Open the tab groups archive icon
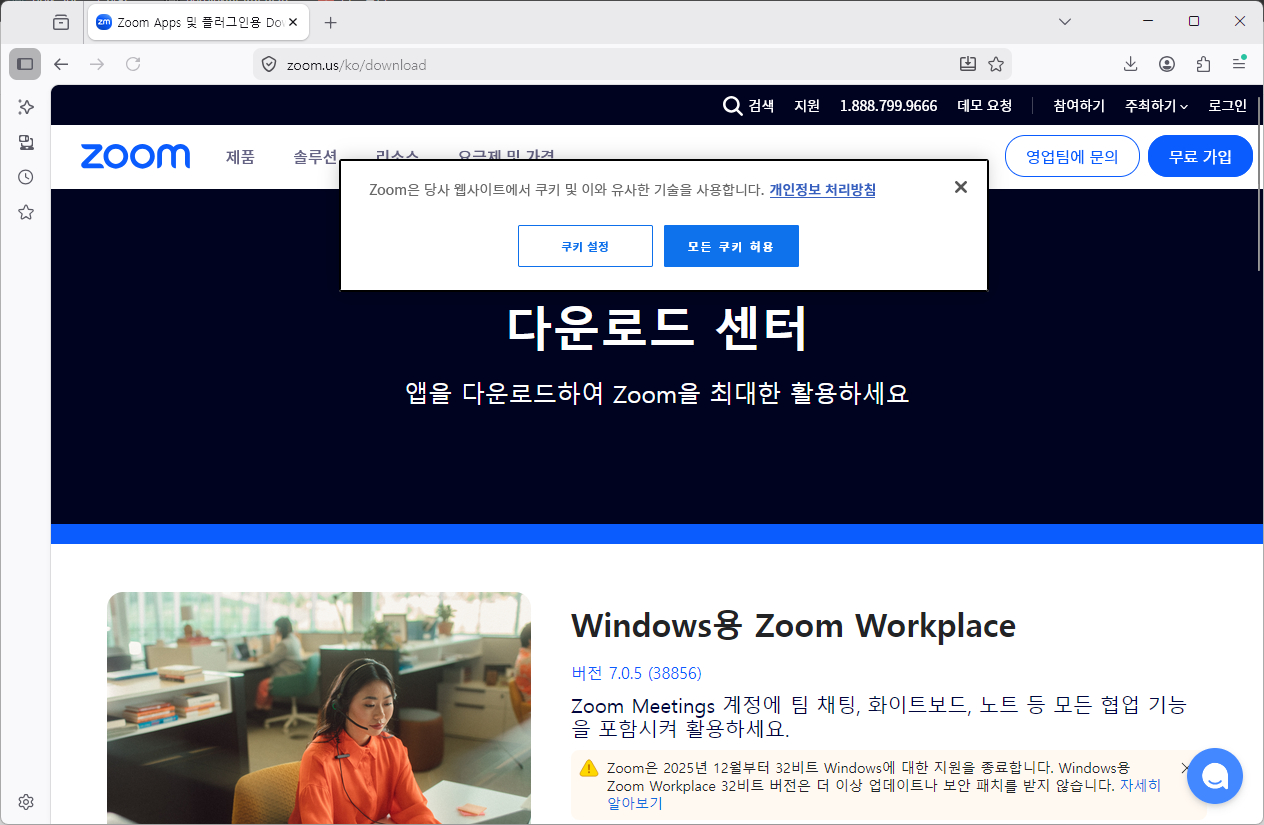This screenshot has width=1264, height=825. tap(61, 22)
